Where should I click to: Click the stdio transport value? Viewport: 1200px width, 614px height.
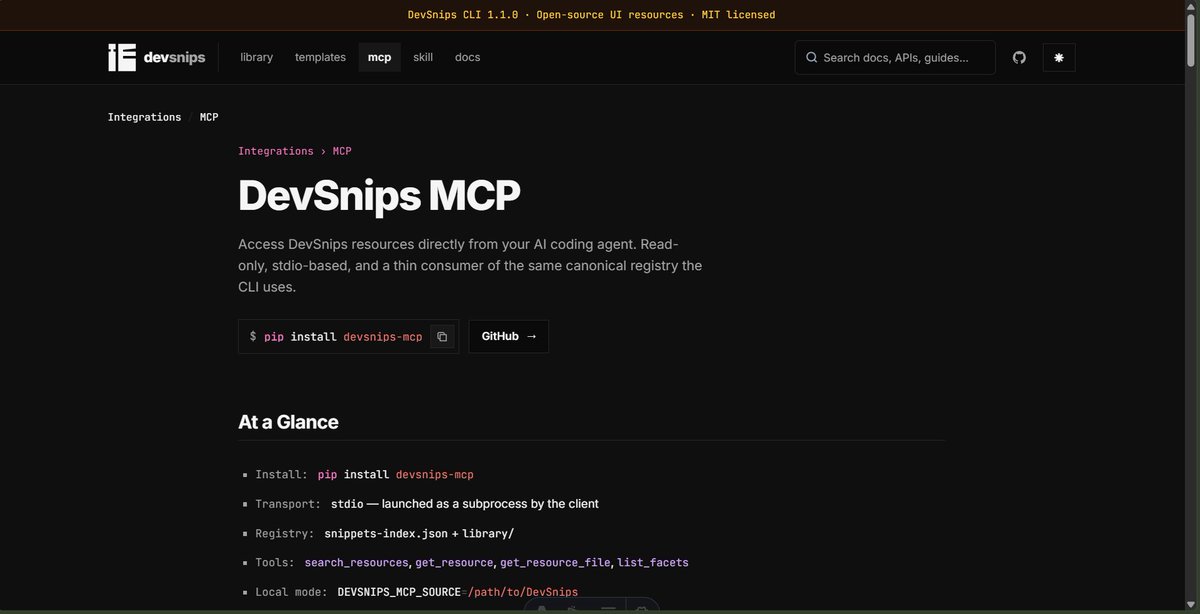coord(347,504)
